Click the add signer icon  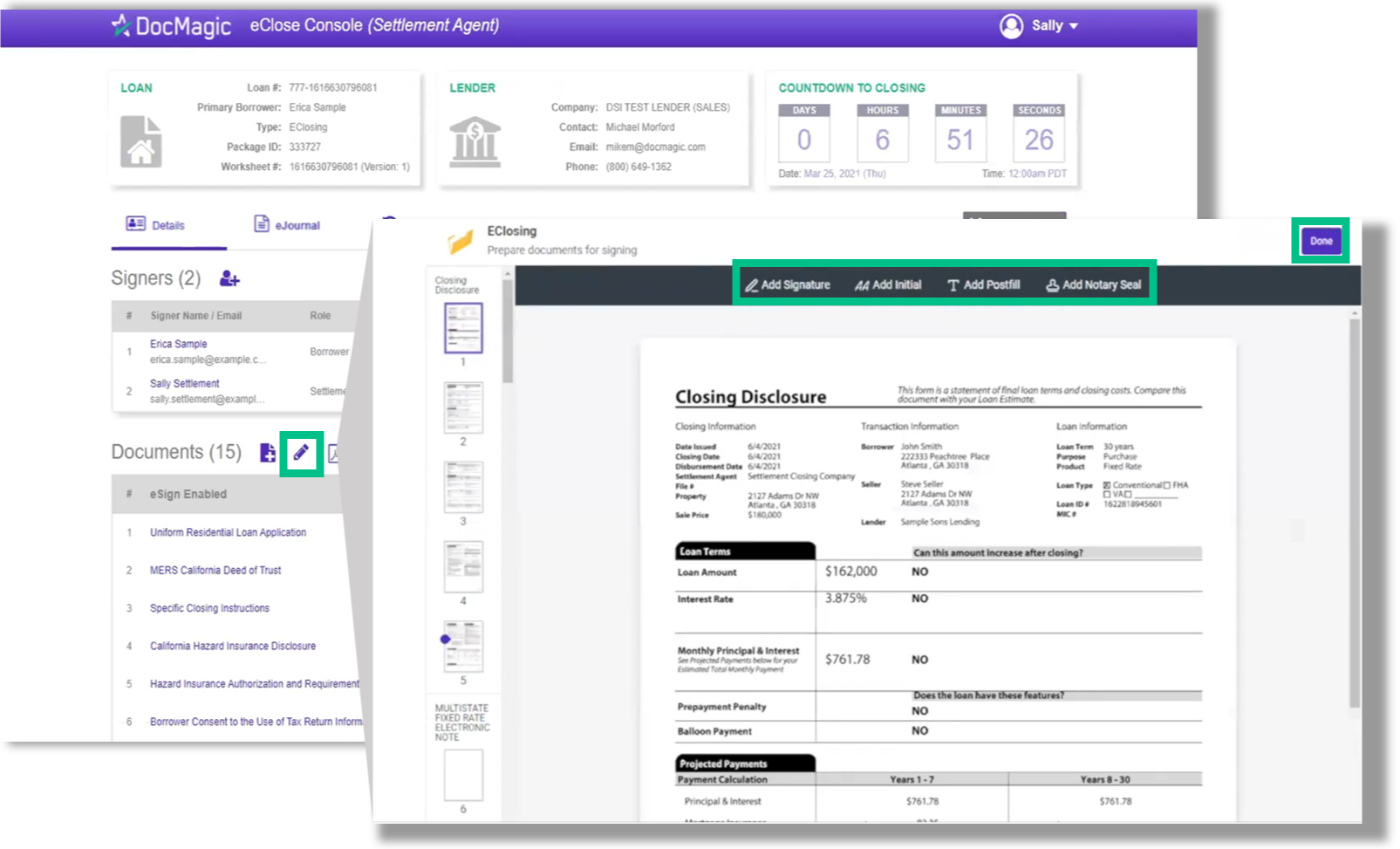click(x=229, y=278)
